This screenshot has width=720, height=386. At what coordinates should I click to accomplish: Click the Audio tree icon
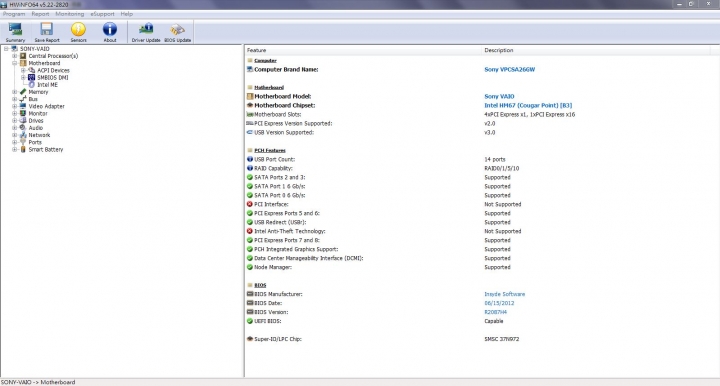coord(23,128)
